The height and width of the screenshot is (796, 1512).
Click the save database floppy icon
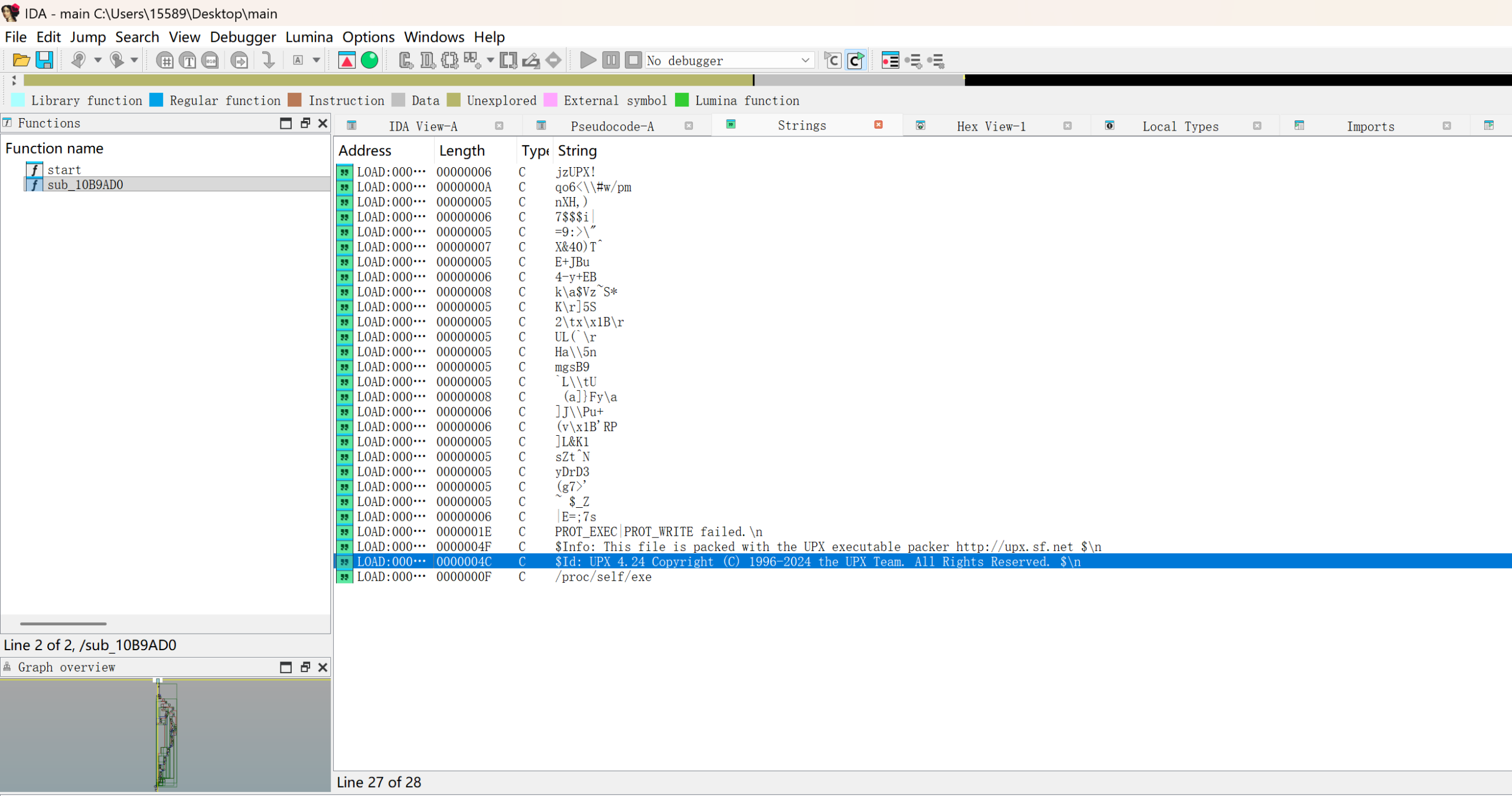coord(44,60)
